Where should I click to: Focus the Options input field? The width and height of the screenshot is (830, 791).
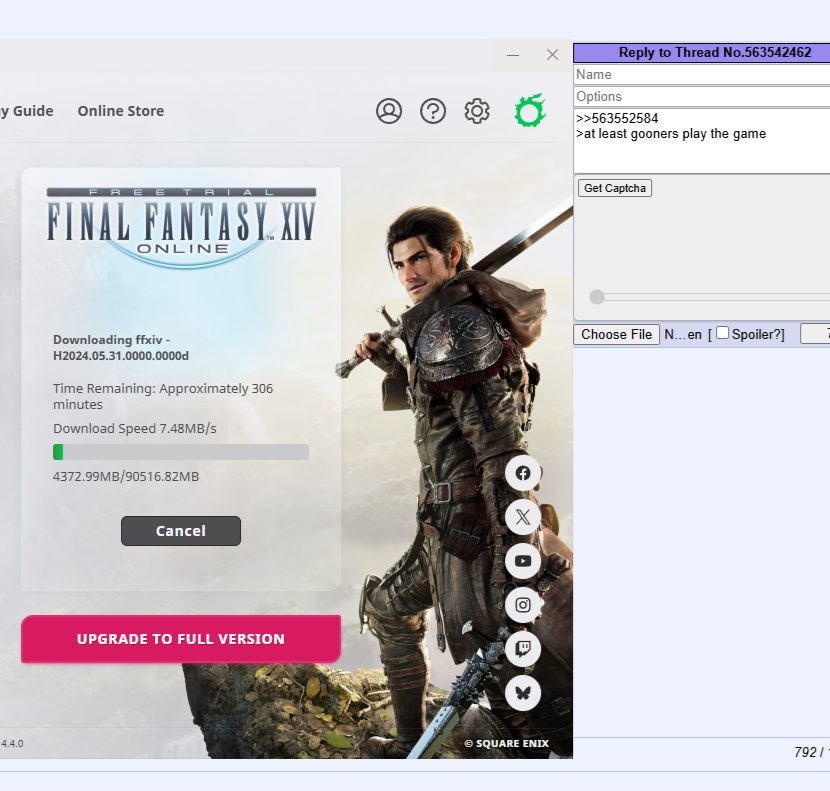(x=701, y=97)
